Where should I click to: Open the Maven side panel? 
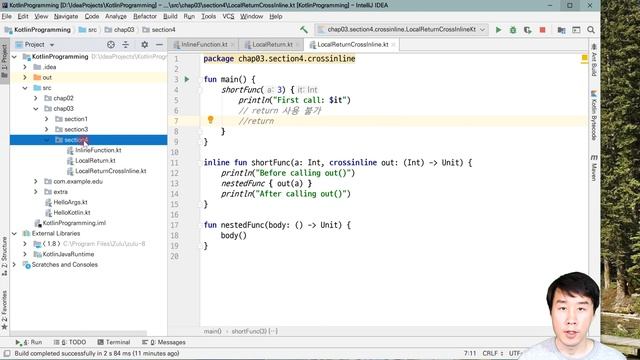594,168
